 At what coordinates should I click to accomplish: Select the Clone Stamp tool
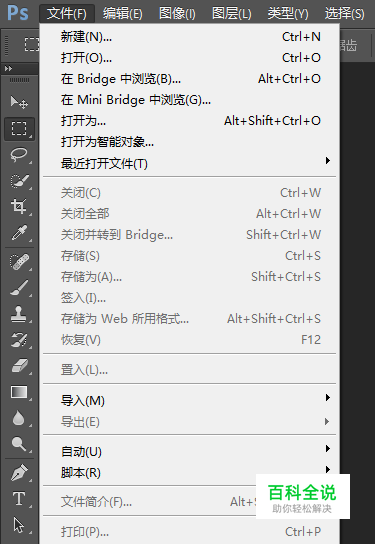coord(19,314)
